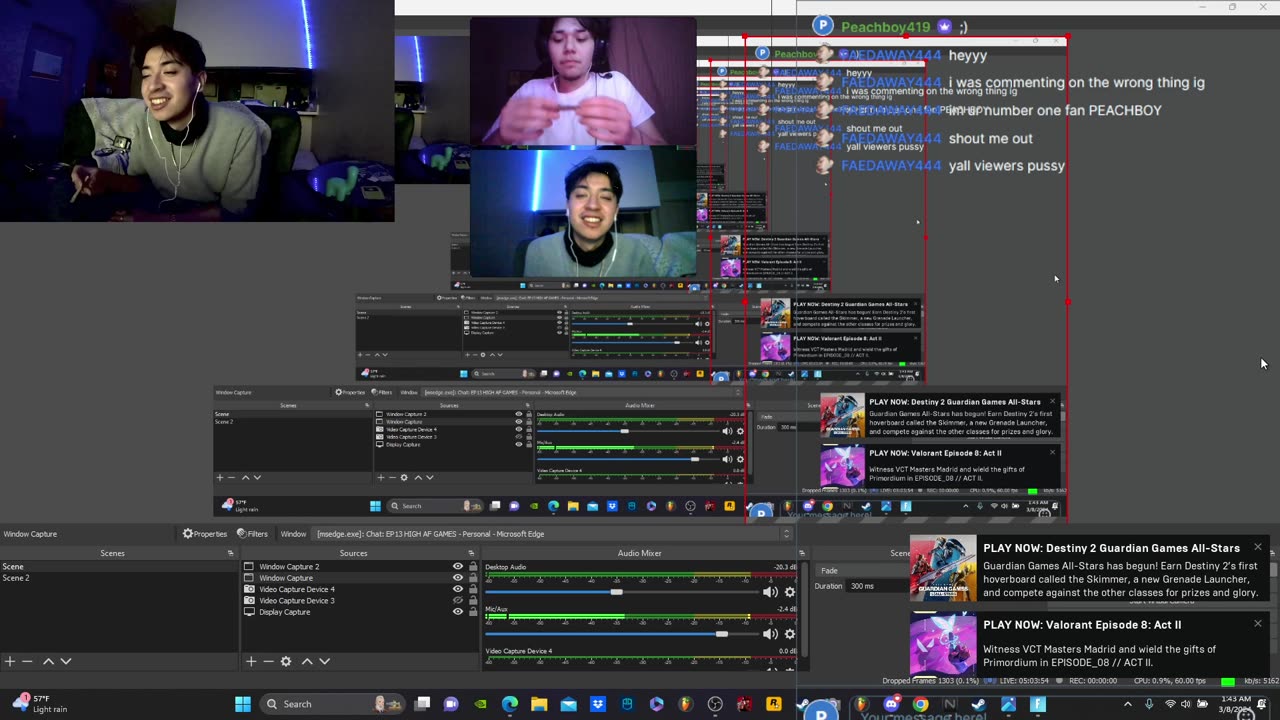Hide the Window Capture source

click(x=458, y=578)
